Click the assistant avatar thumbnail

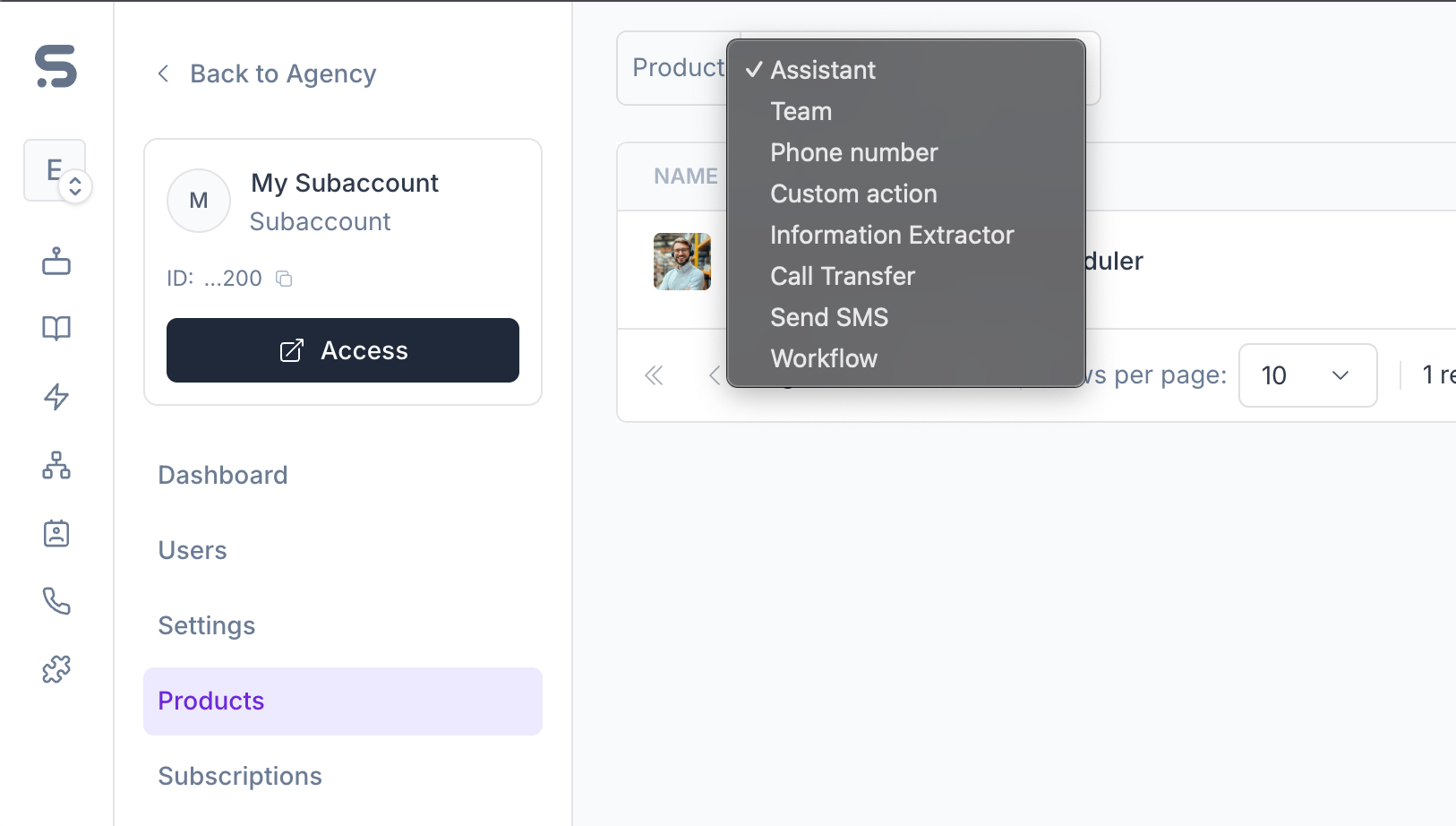(x=682, y=262)
